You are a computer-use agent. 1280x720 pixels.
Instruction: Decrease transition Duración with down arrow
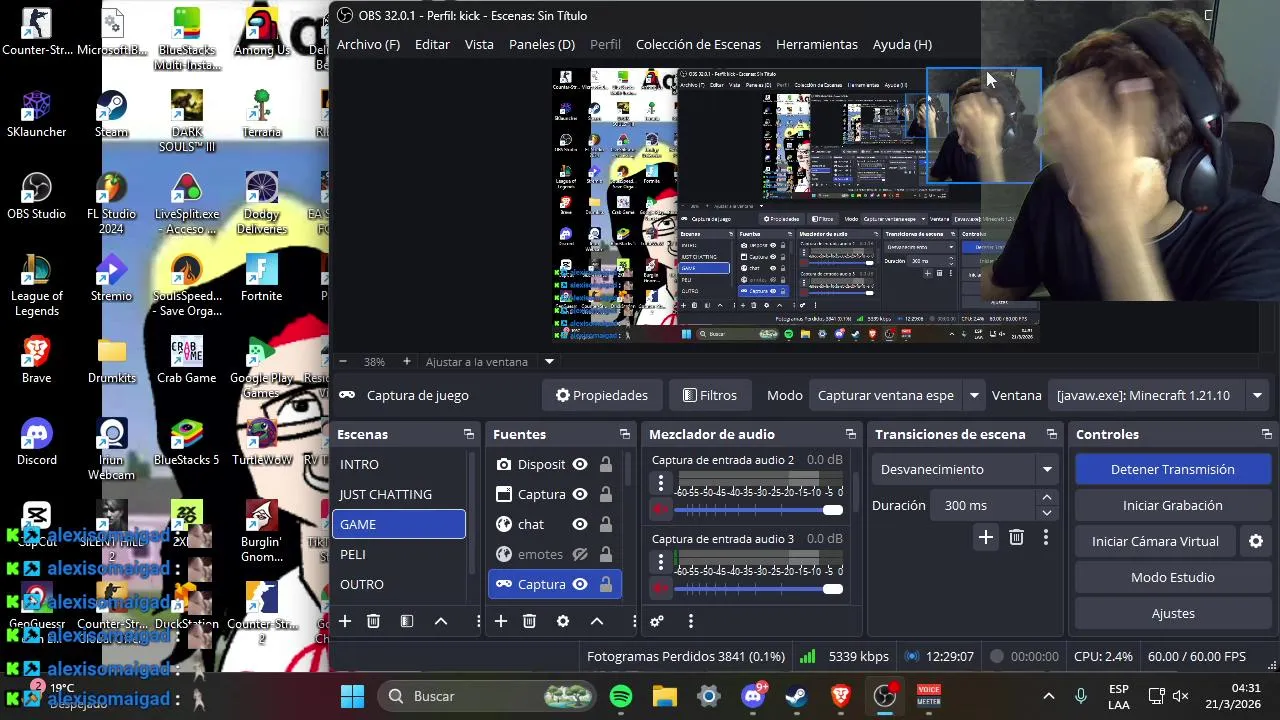point(1047,512)
